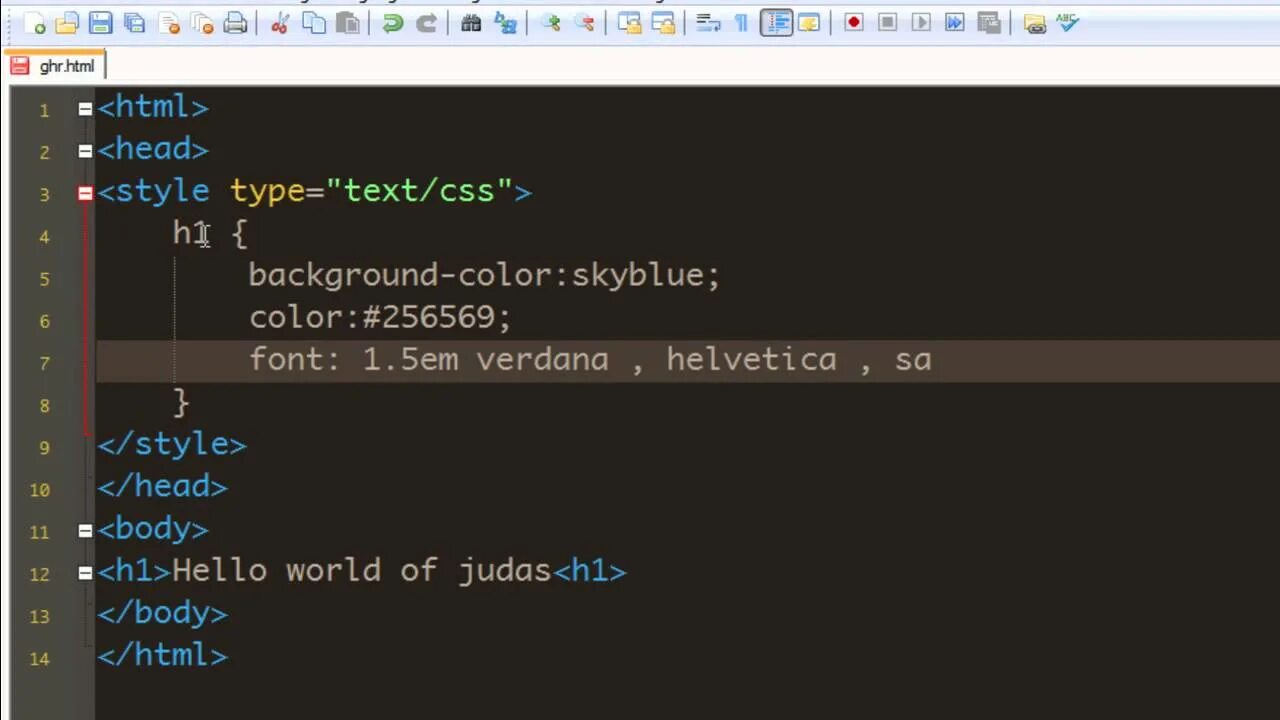The height and width of the screenshot is (720, 1280).
Task: Click the closing brace on line 8
Action: click(x=181, y=402)
